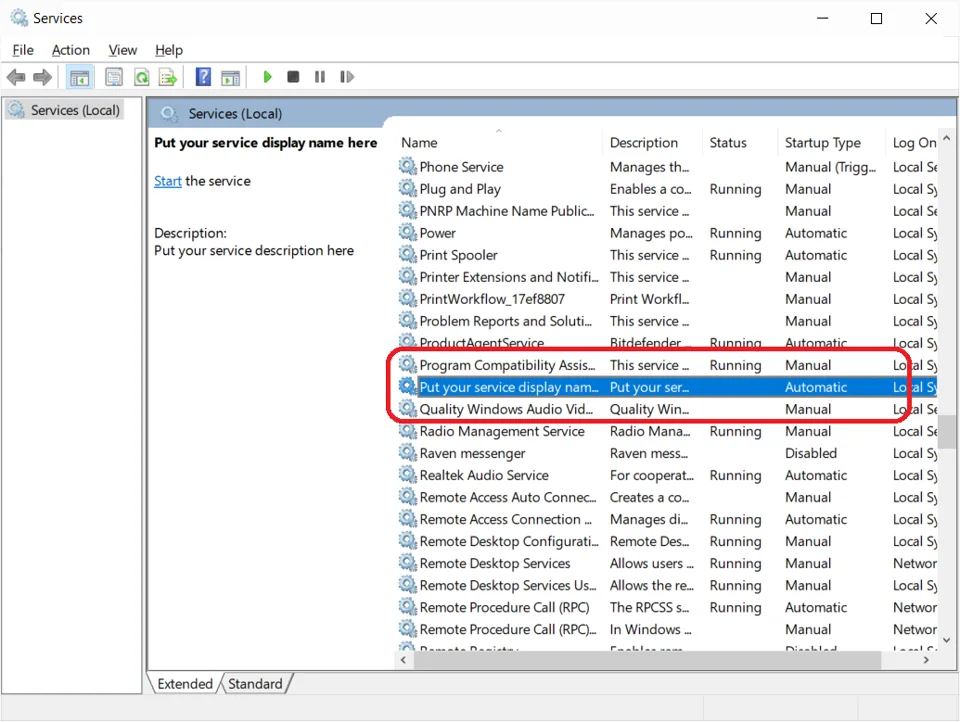Screen dimensions: 960x722
Task: Click the gear icon beside Power
Action: point(408,232)
